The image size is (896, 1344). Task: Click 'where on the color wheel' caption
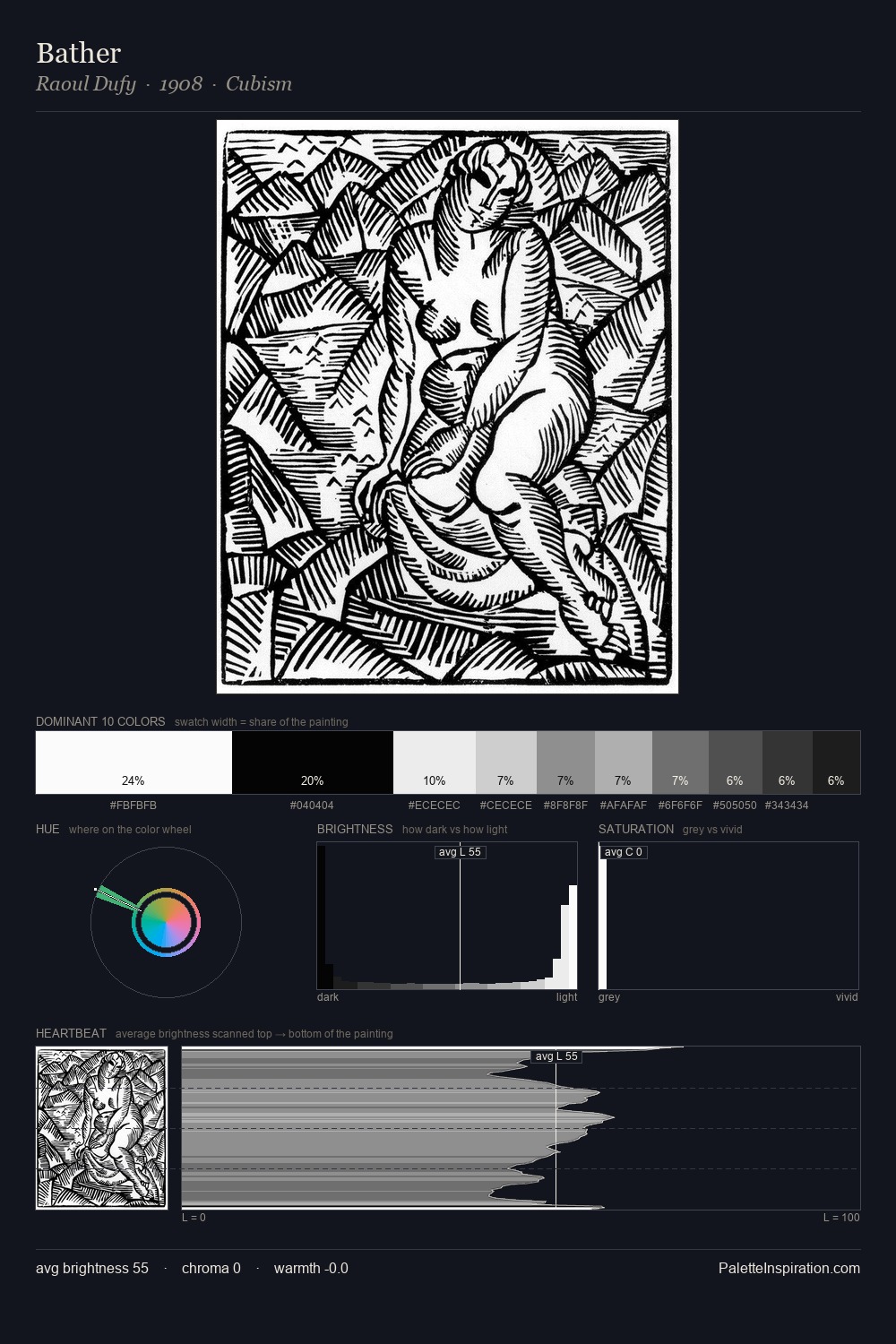(130, 830)
